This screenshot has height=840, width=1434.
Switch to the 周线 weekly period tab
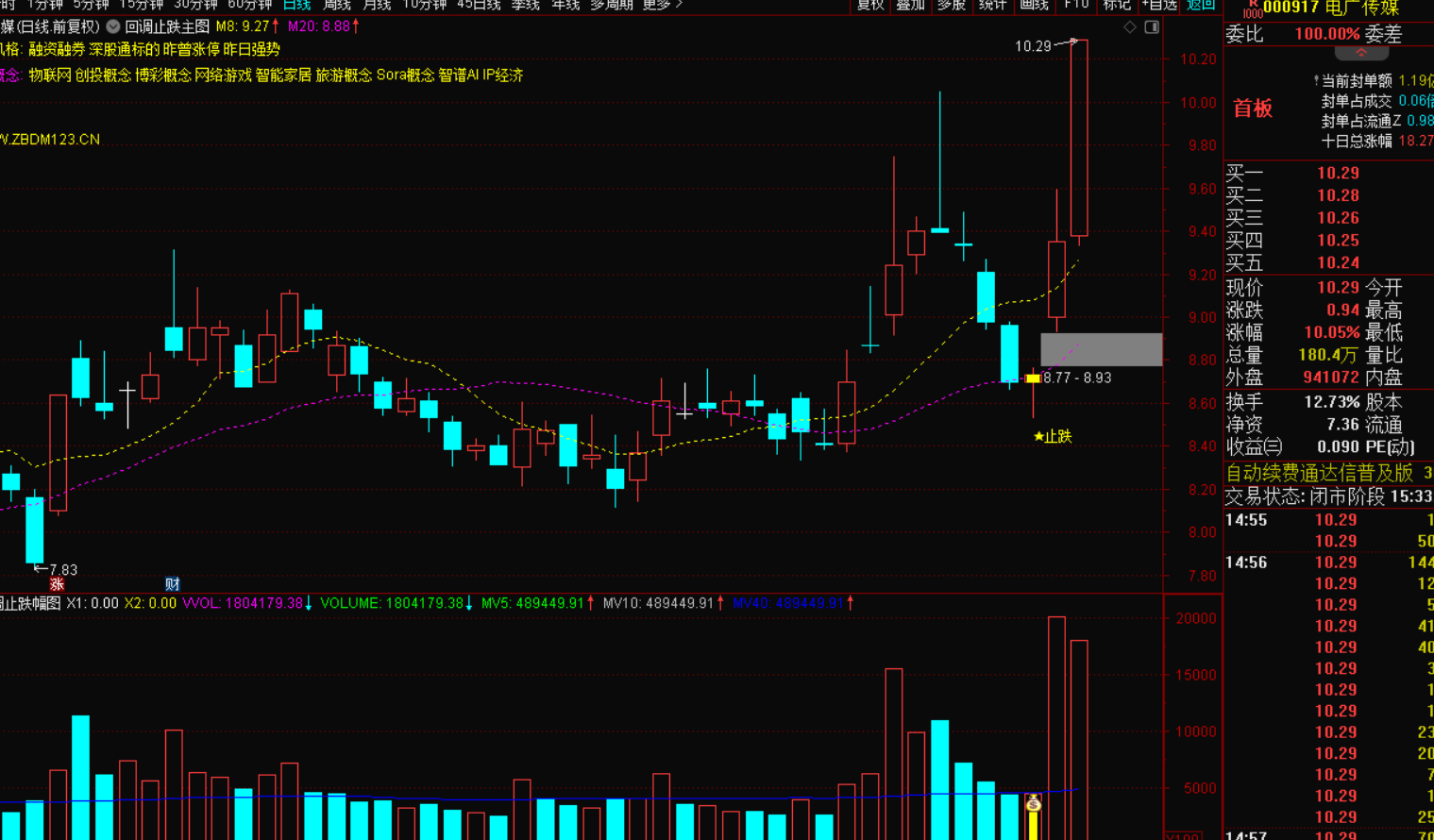(x=337, y=5)
